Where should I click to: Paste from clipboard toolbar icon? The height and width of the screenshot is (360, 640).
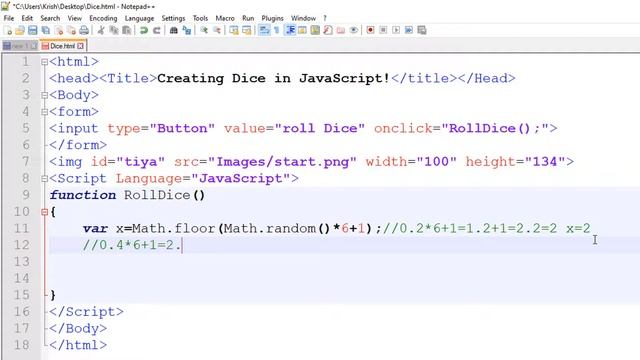[127, 30]
